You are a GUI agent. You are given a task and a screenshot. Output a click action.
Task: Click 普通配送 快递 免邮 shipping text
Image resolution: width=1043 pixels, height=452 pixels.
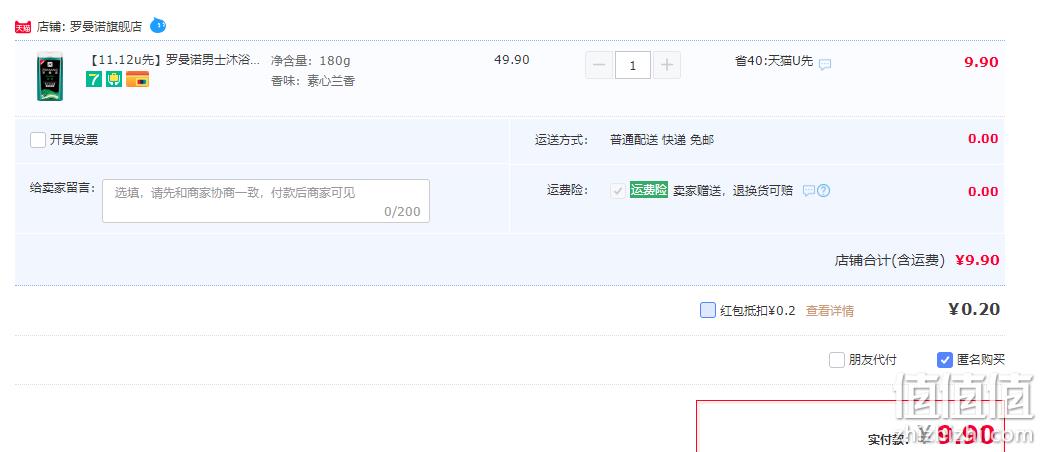click(662, 140)
